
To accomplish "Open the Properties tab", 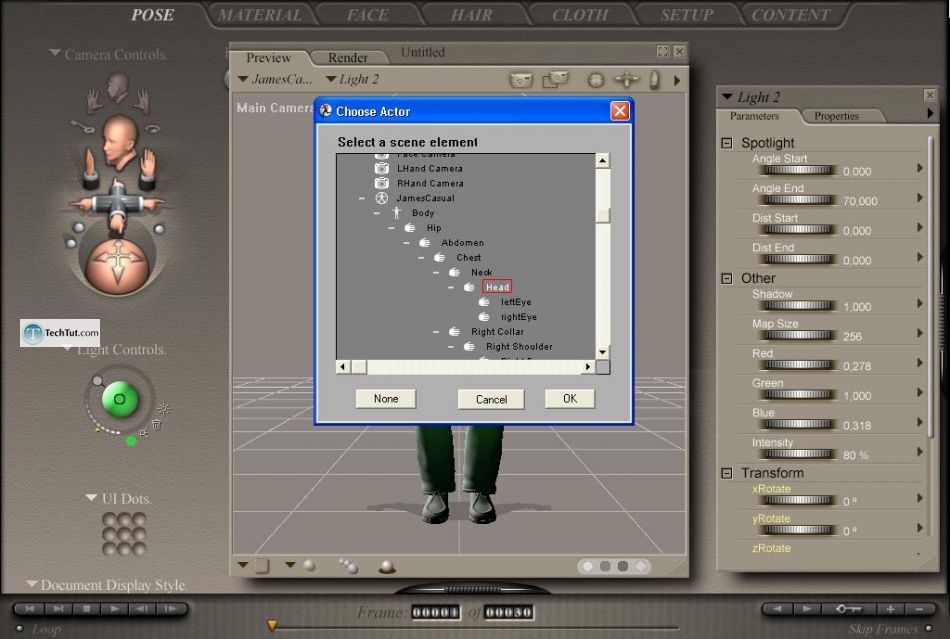I will pos(837,116).
